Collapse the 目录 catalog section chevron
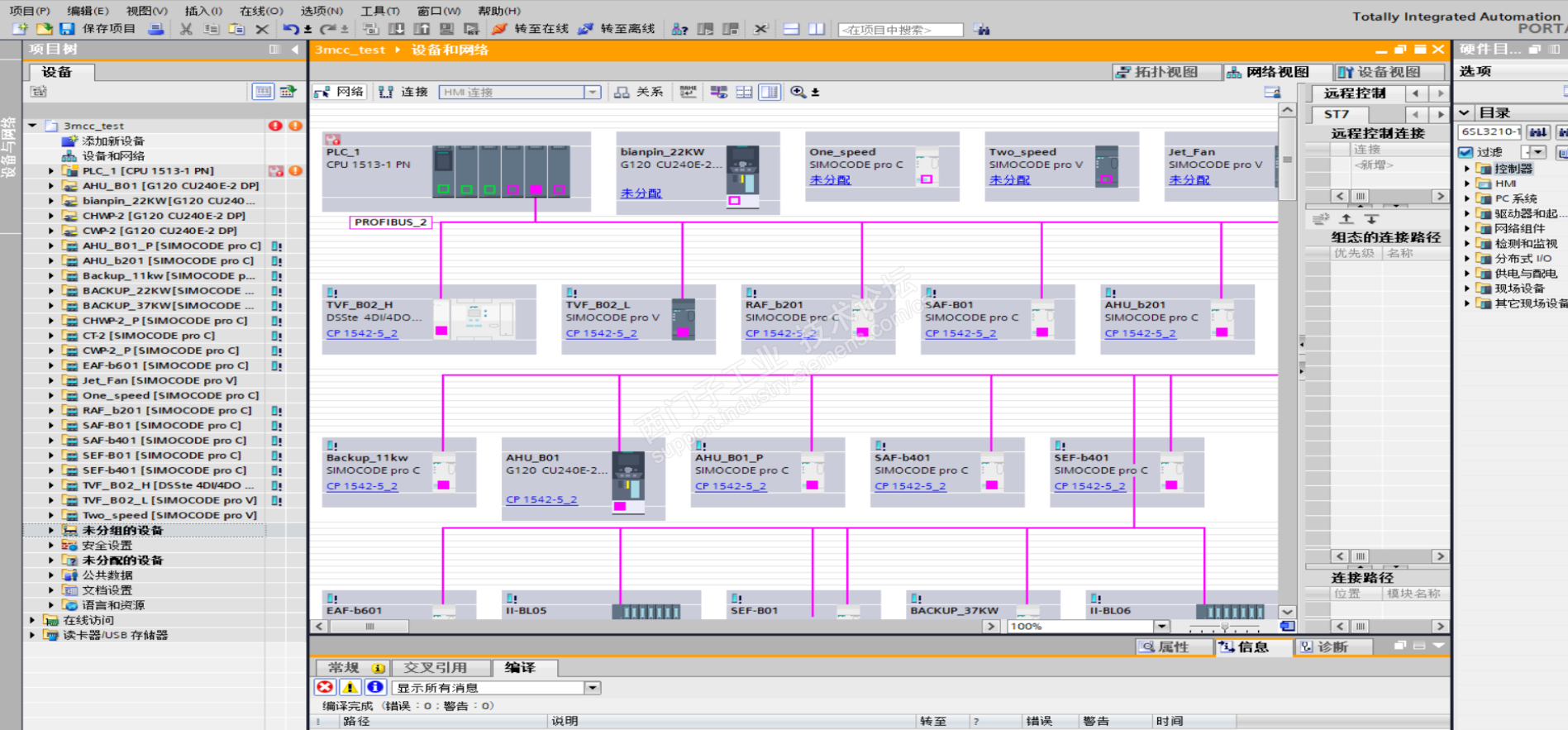 (x=1465, y=112)
